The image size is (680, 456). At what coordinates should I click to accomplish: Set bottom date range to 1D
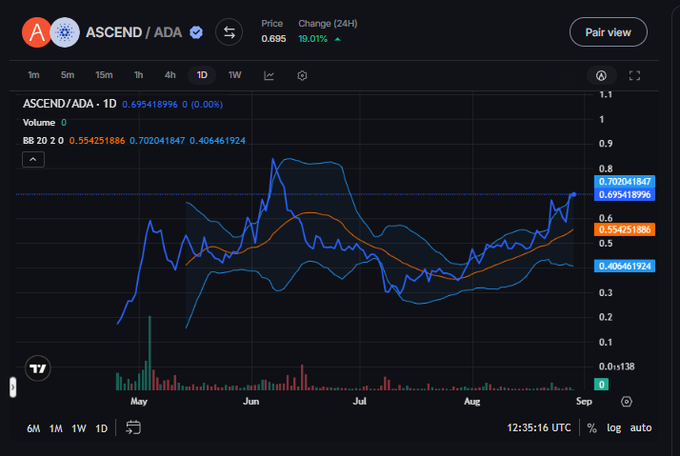coord(101,429)
